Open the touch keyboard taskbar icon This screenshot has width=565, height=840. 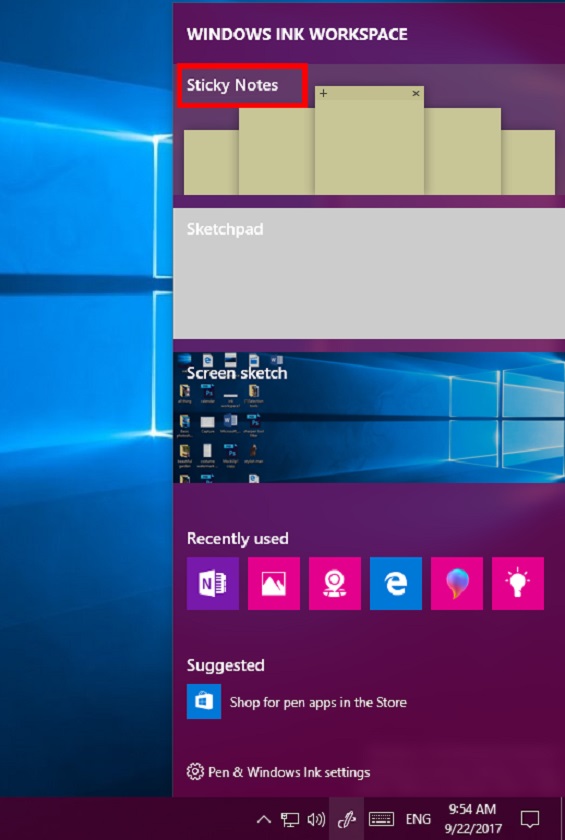[x=381, y=819]
